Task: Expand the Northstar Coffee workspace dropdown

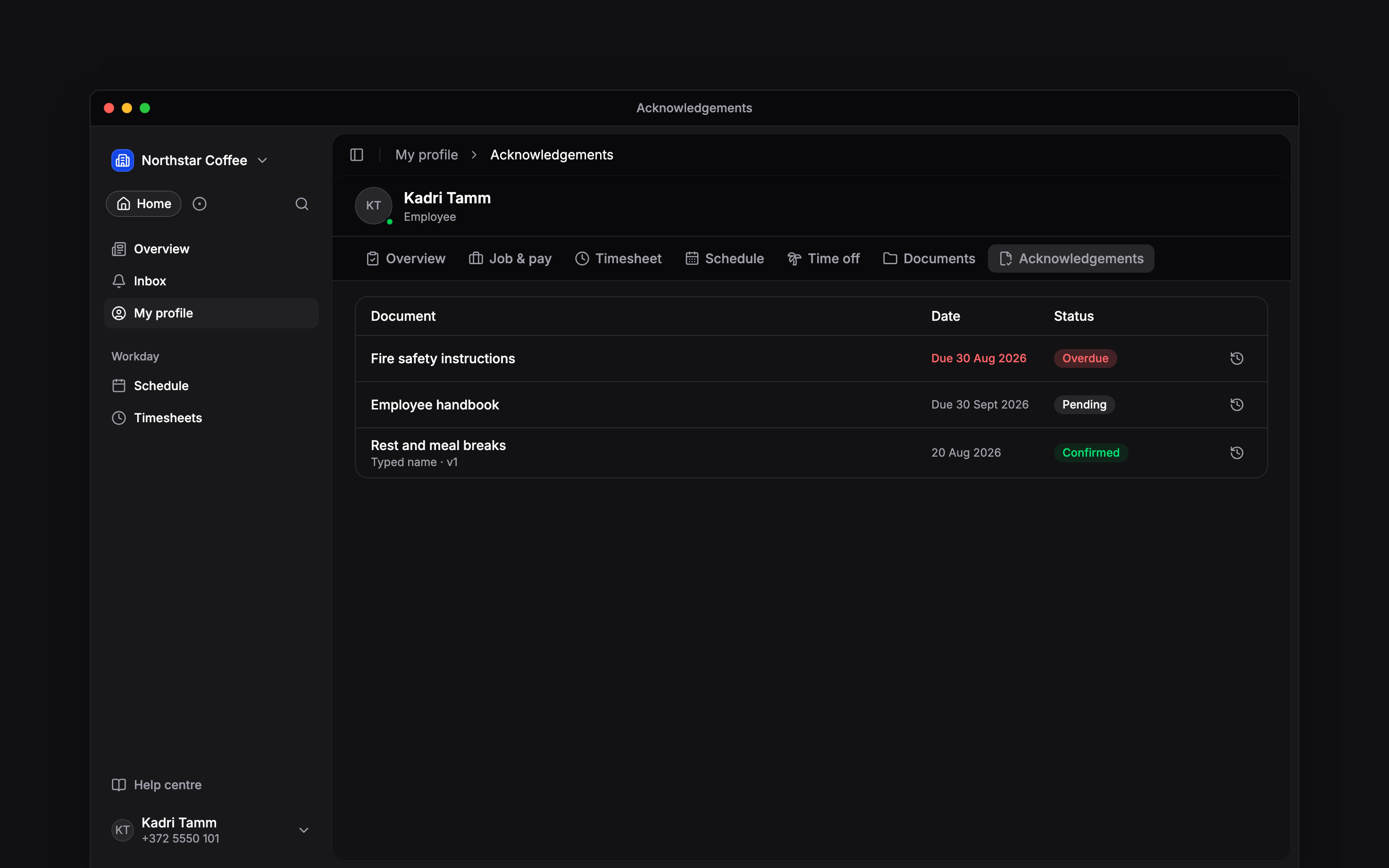Action: click(x=262, y=160)
